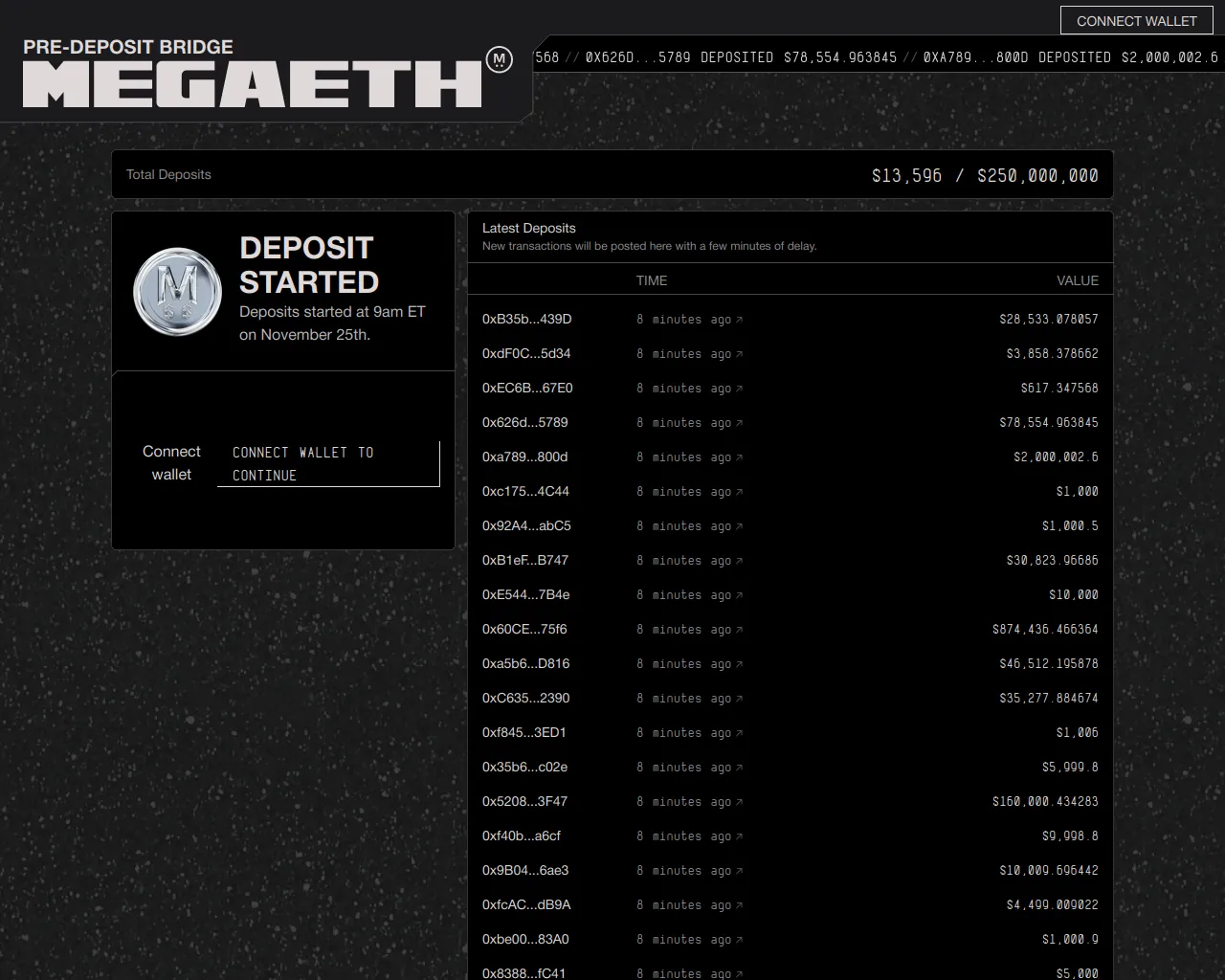Click the PRE-DEPOSIT BRIDGE title text
This screenshot has height=980, width=1225.
tap(128, 46)
